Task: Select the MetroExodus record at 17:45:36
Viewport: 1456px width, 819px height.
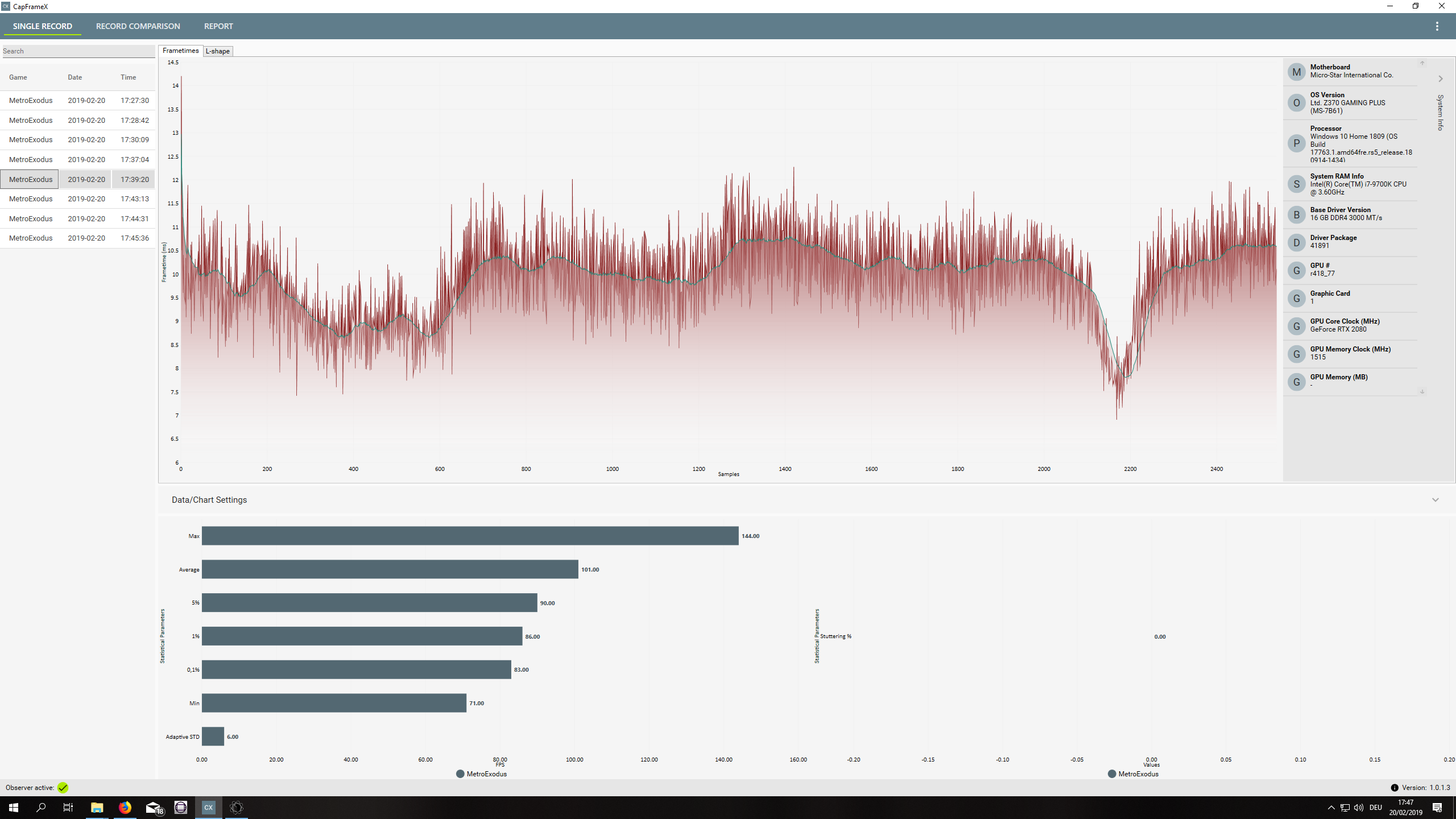Action: 78,238
